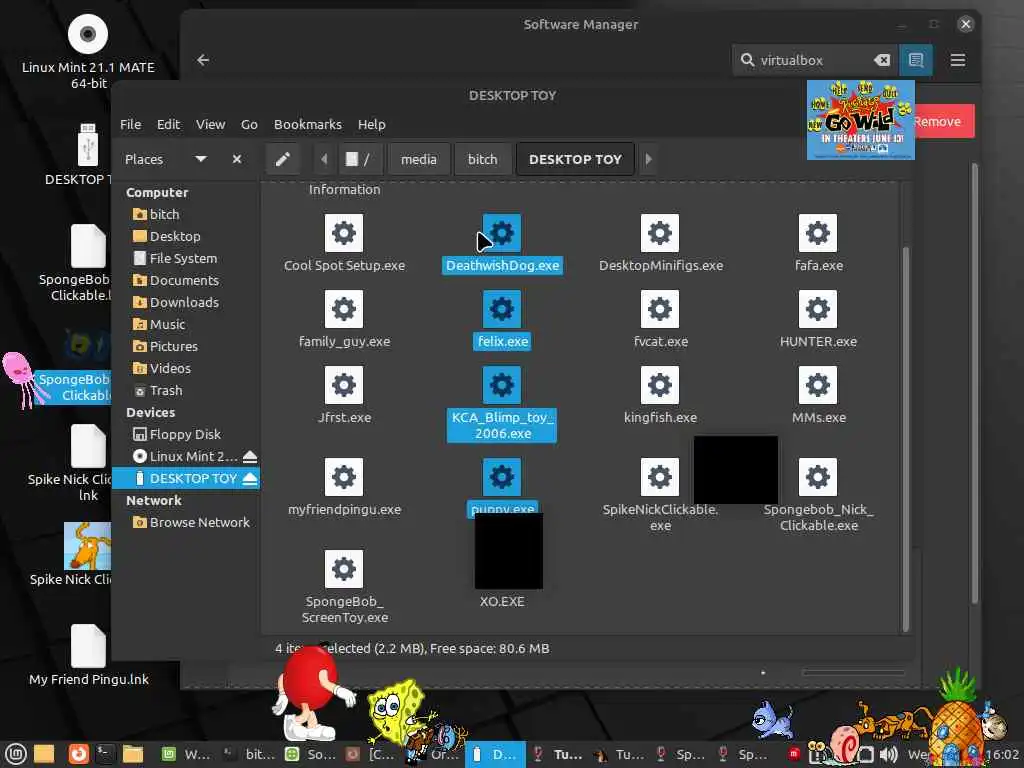Select DeathwishDog.exe file icon

click(x=502, y=233)
